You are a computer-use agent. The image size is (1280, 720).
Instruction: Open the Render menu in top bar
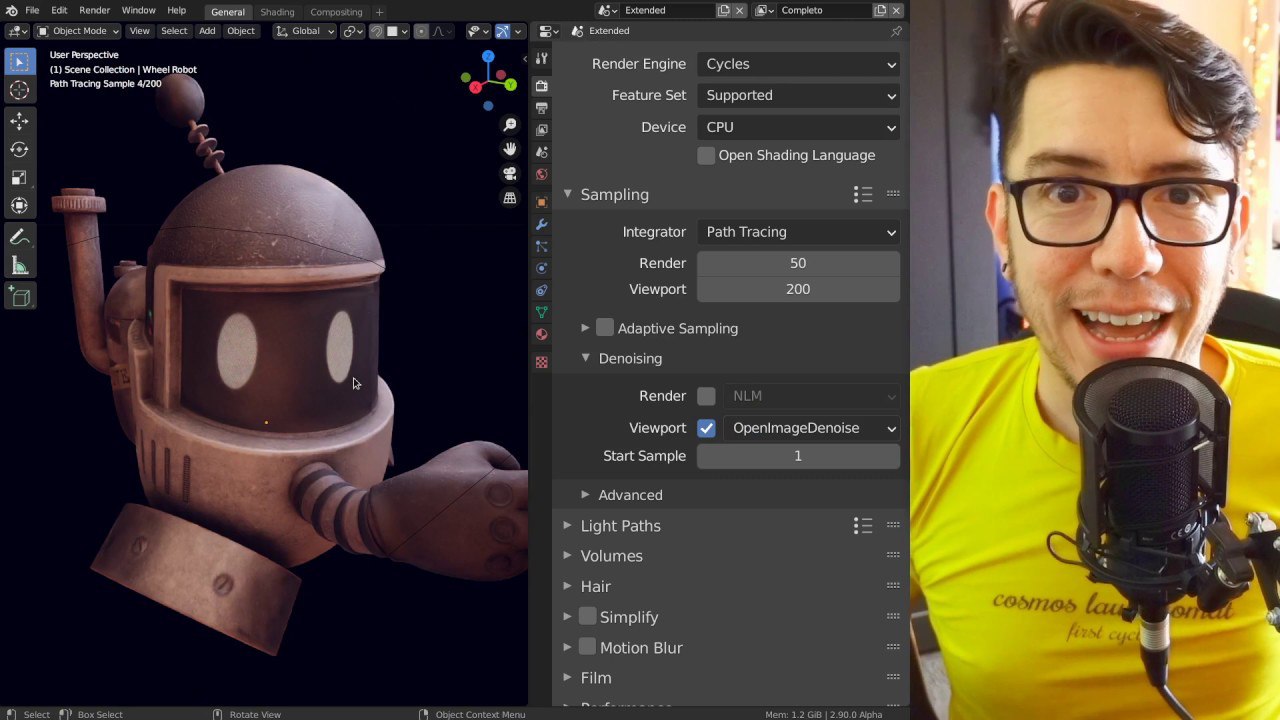point(94,10)
